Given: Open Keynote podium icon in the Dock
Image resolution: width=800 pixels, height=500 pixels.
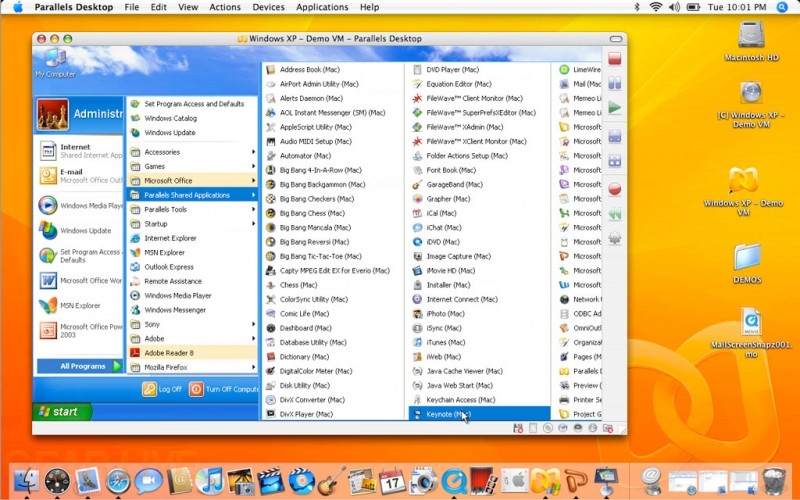Looking at the screenshot, I should click(606, 481).
